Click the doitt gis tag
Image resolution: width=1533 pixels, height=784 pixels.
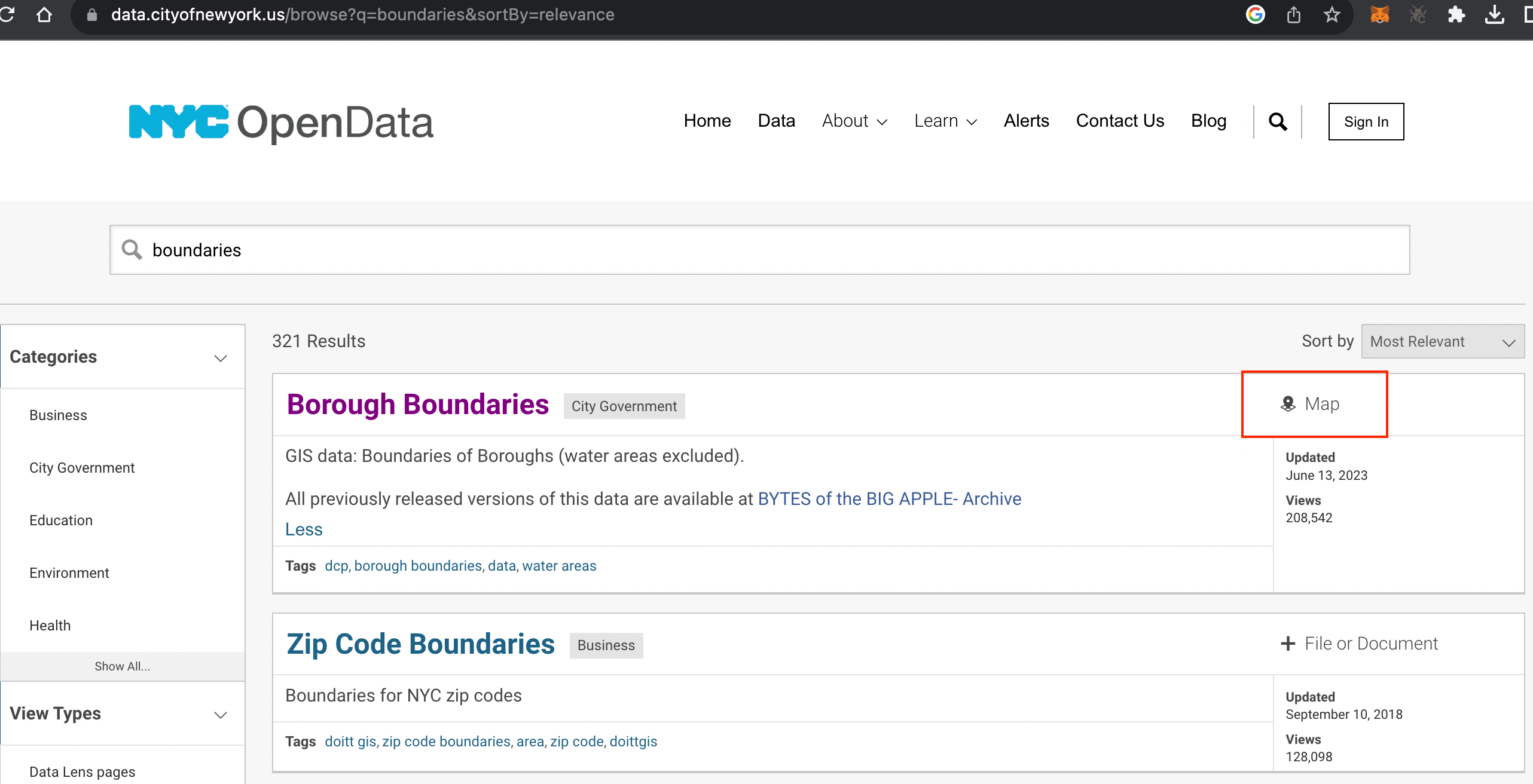[x=350, y=742]
